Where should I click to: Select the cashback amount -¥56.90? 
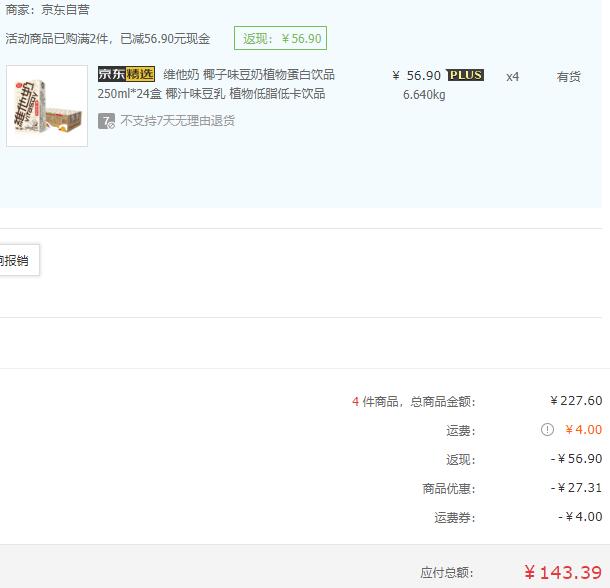point(577,459)
